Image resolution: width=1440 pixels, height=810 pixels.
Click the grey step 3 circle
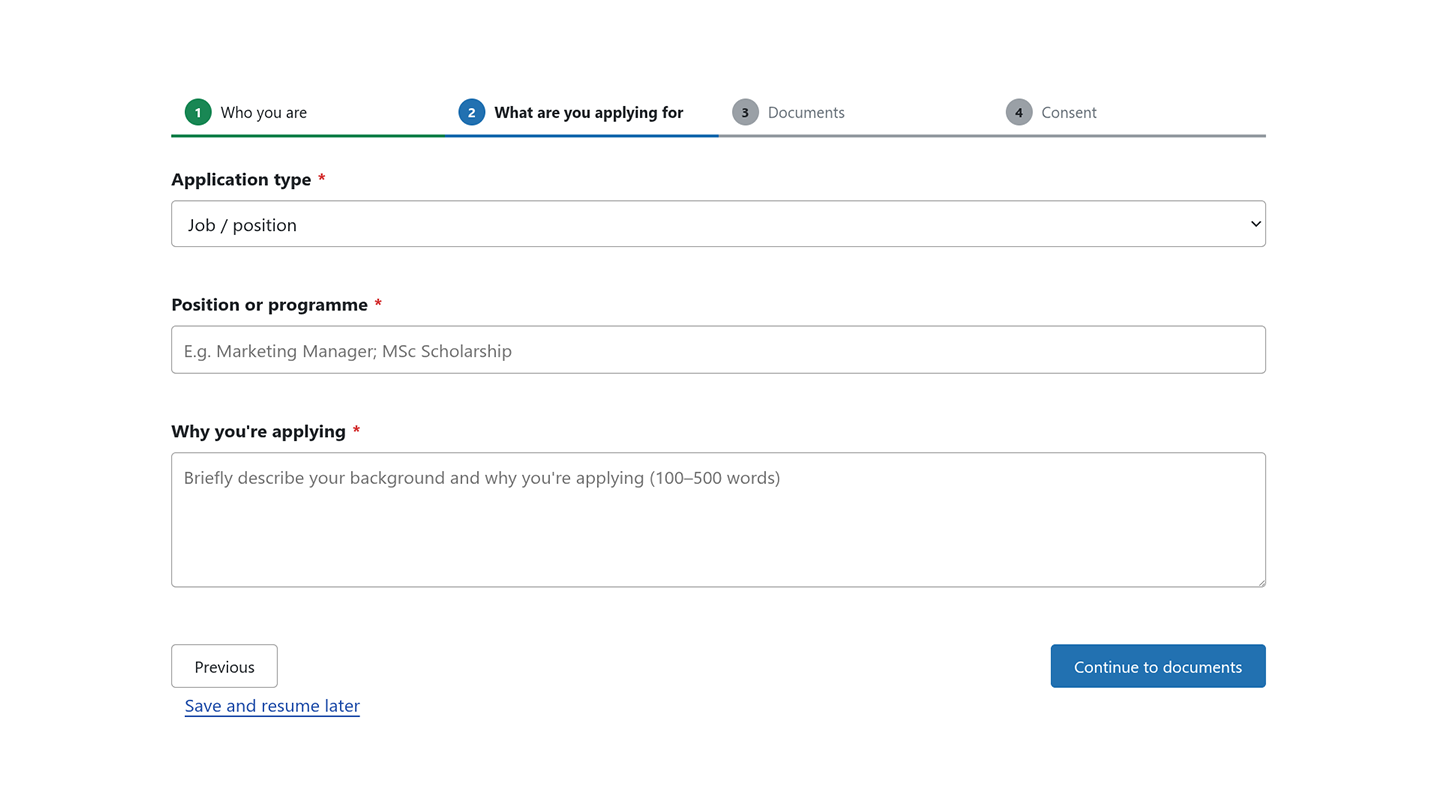[745, 112]
